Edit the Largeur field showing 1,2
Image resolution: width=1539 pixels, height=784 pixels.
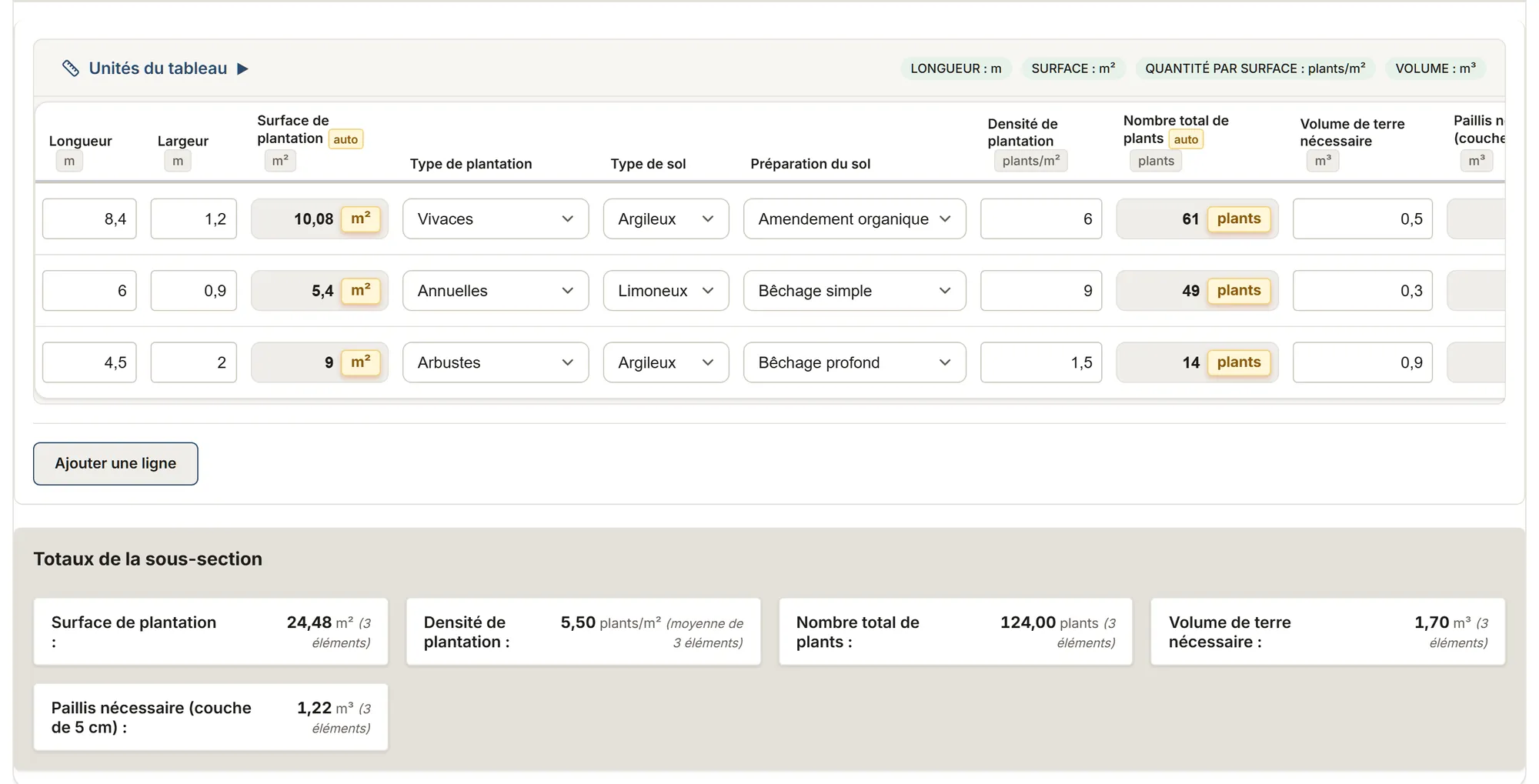click(x=193, y=219)
